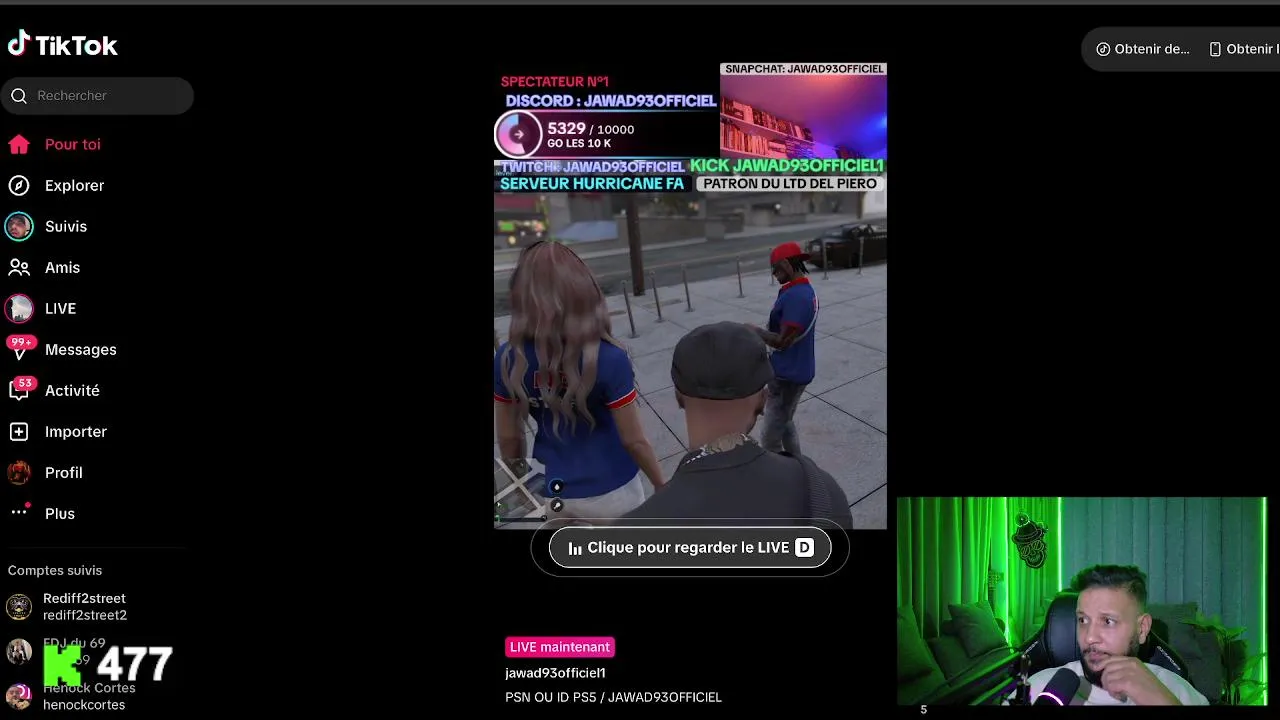Open the Importer upload page
Screen dimensions: 1280x720
76,431
